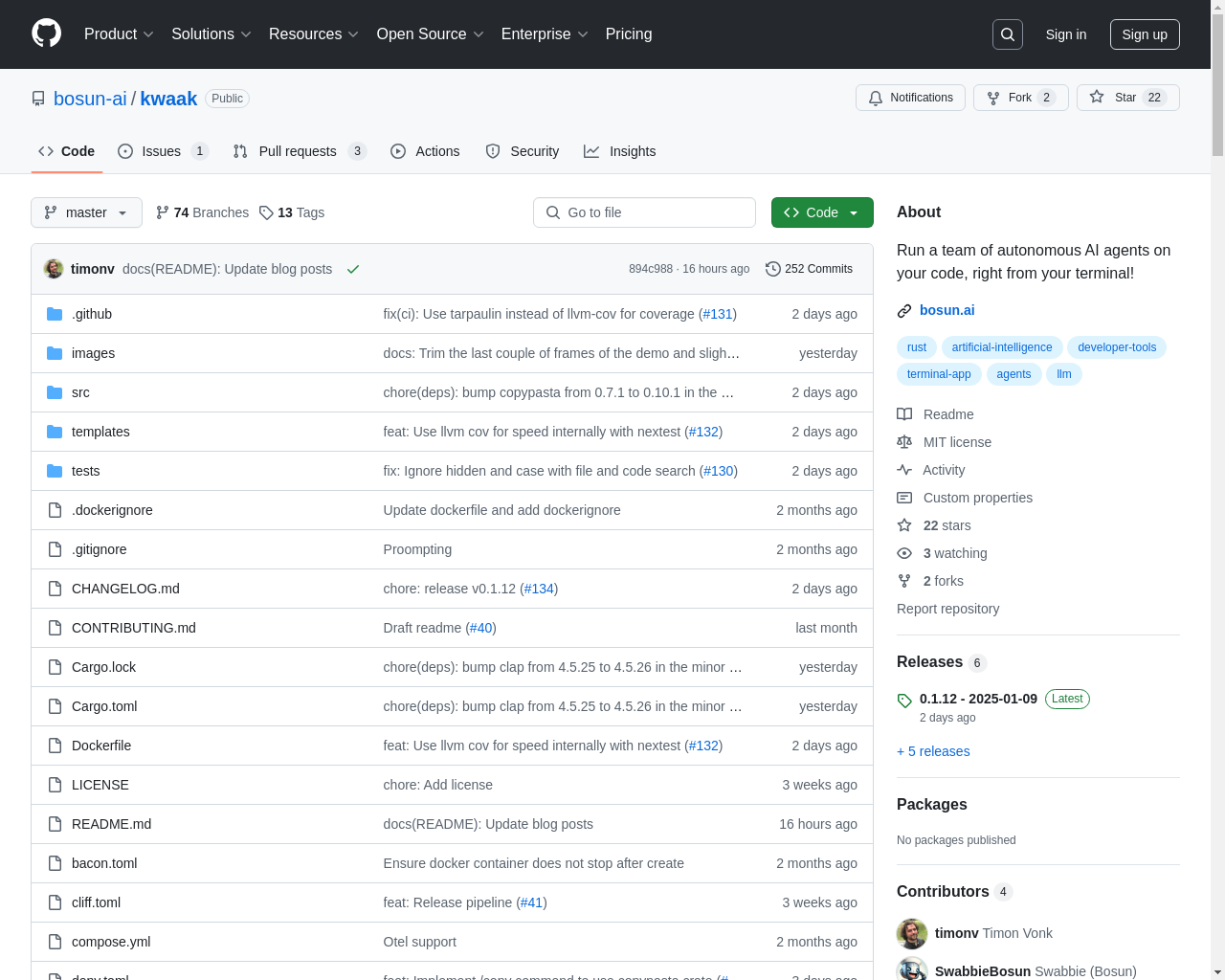Click the fork icon beside 2 forks
This screenshot has width=1225, height=980.
coord(904,581)
